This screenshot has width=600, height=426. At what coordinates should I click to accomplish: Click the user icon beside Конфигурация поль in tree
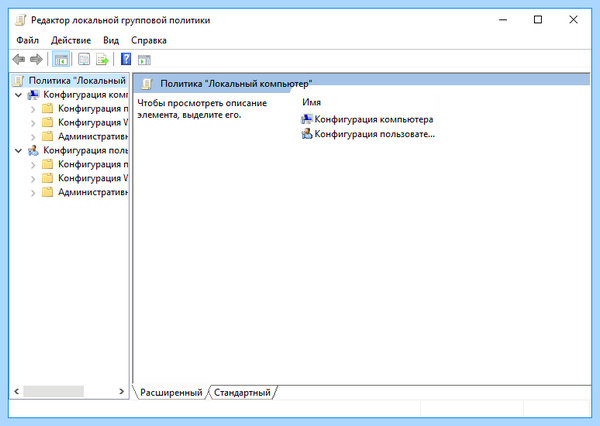[33, 150]
